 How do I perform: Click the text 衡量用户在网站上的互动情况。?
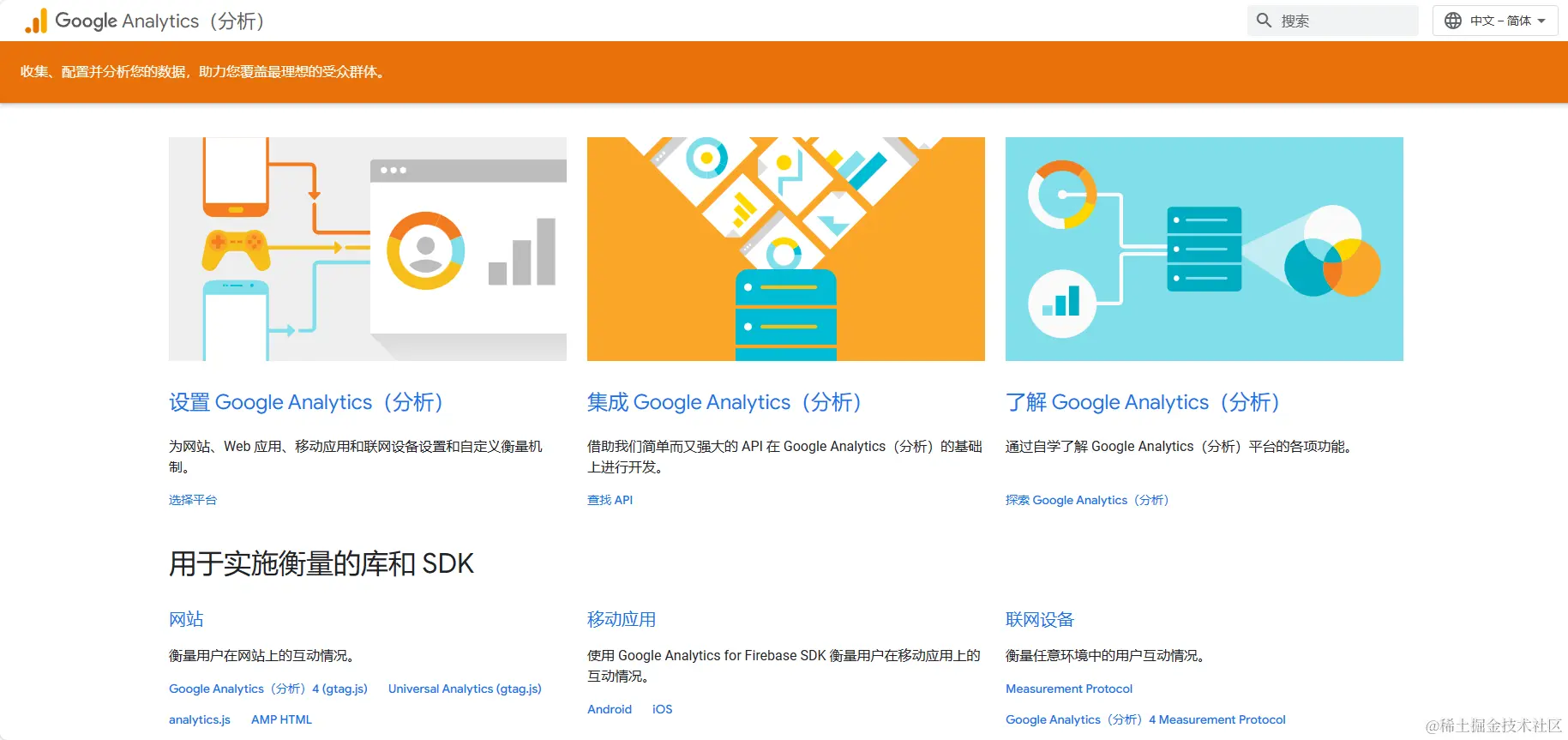pyautogui.click(x=265, y=655)
